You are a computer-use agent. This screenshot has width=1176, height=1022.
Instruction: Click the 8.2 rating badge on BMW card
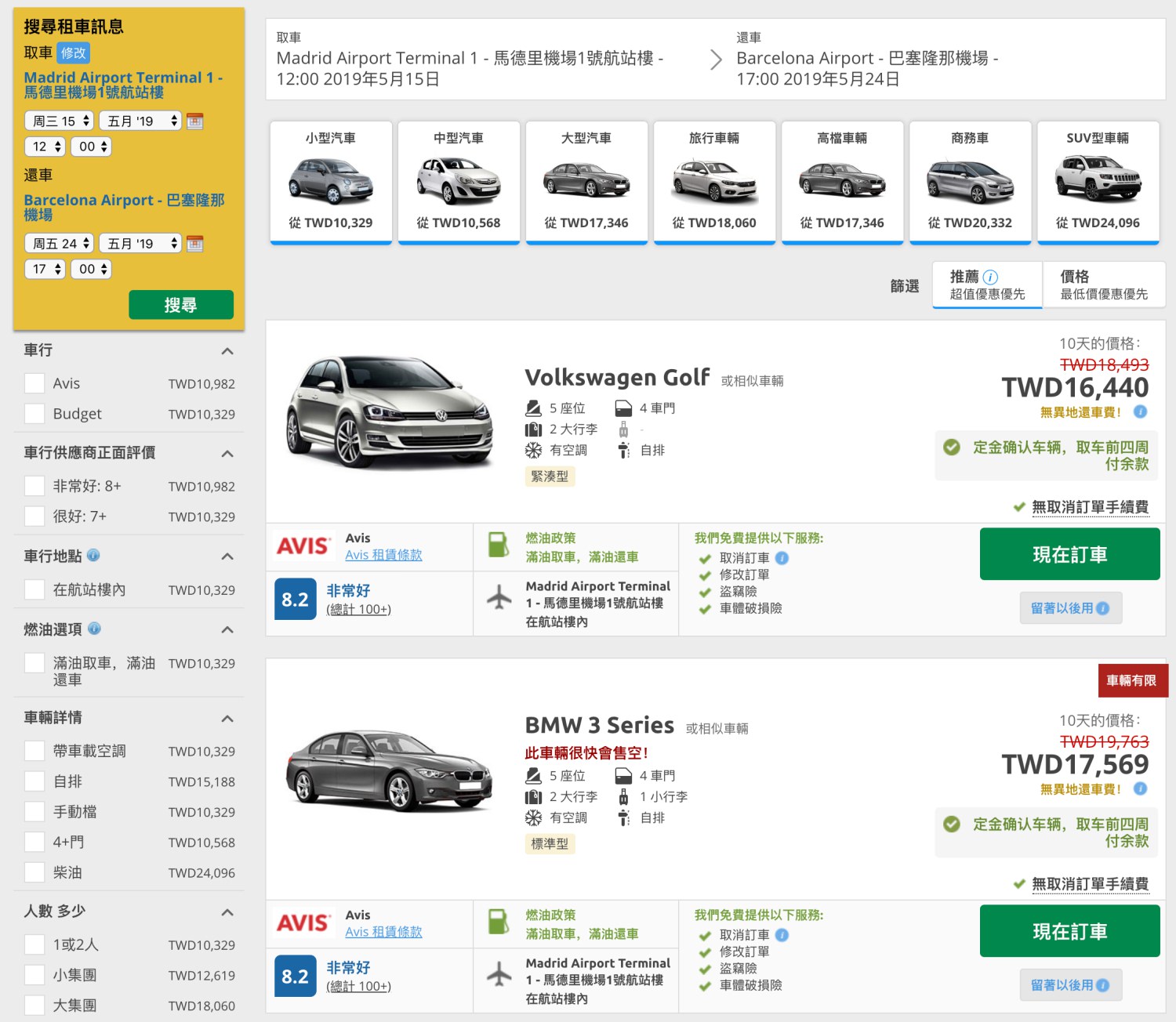coord(296,976)
